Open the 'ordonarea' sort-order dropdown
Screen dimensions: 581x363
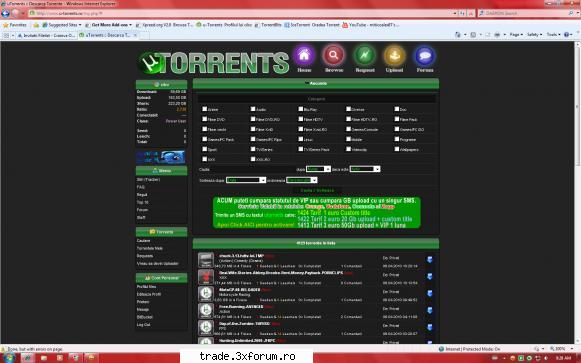(302, 180)
